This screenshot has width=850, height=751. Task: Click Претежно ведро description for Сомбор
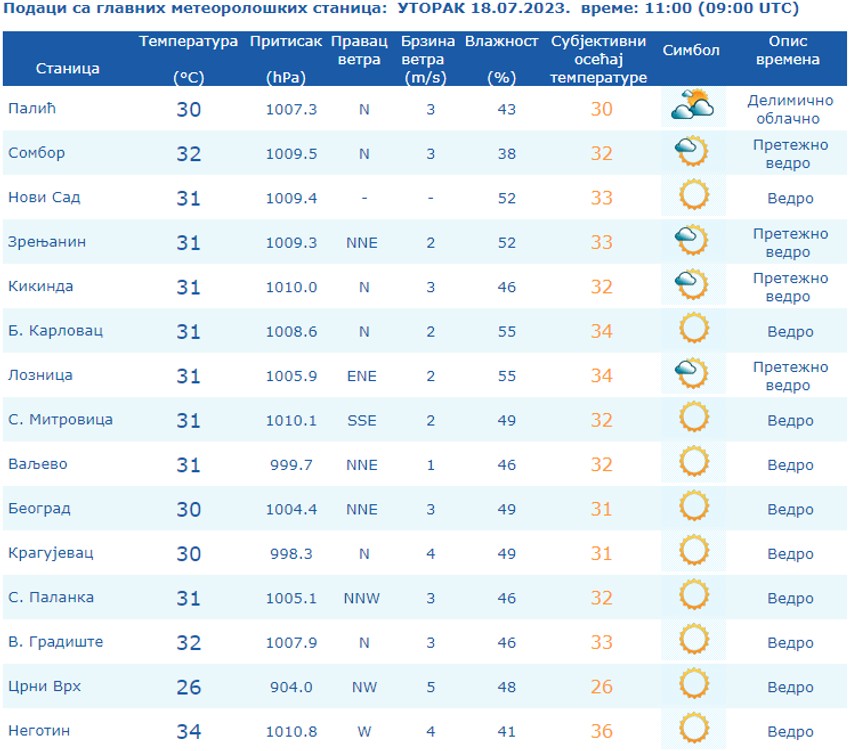[x=790, y=153]
